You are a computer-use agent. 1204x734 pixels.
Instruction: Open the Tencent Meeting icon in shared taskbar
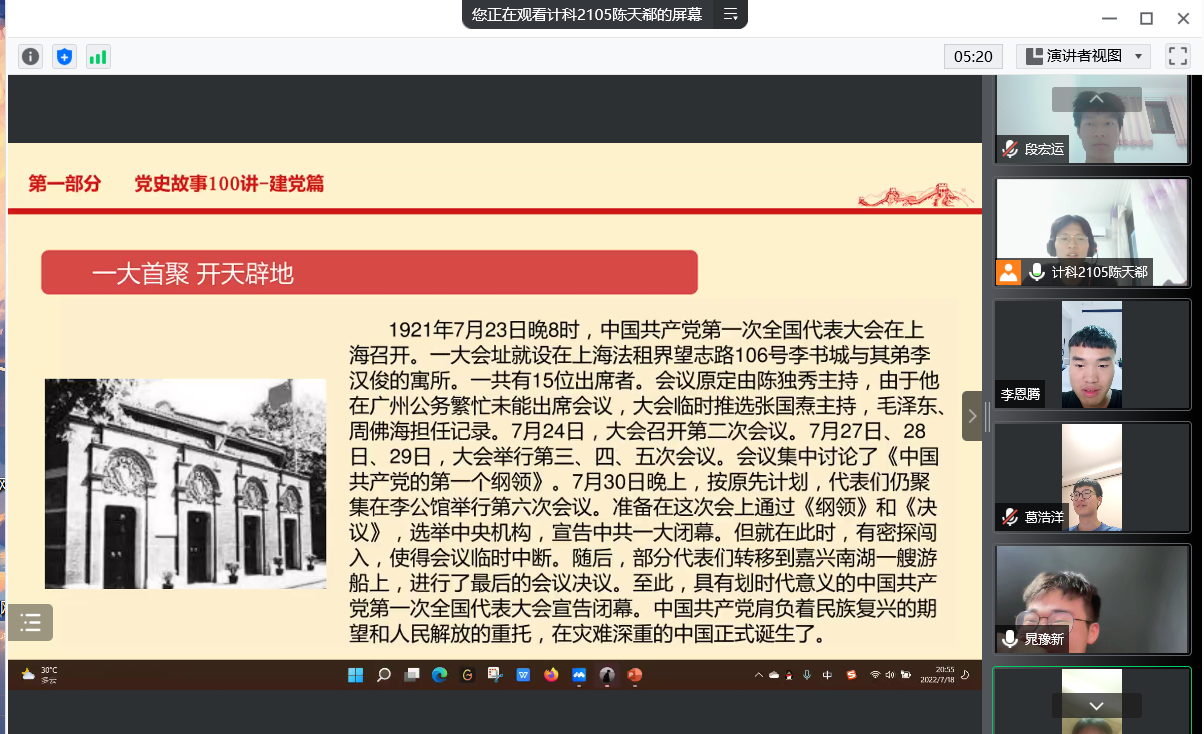578,675
